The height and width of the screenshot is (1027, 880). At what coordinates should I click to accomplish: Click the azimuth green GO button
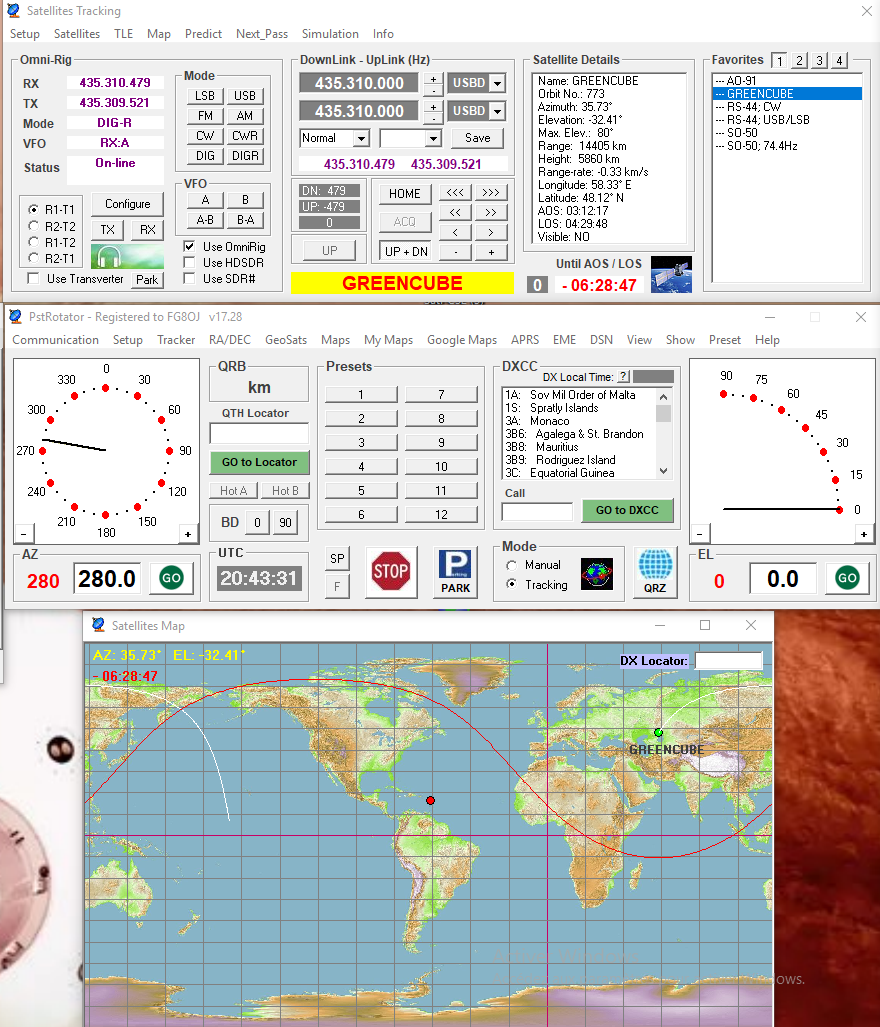(171, 578)
